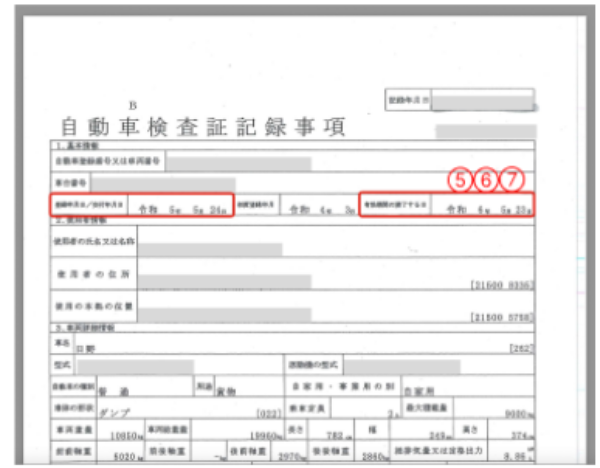Click the 車体の形状 value ダンプ
Screen dimensions: 600x468
pyautogui.click(x=114, y=413)
